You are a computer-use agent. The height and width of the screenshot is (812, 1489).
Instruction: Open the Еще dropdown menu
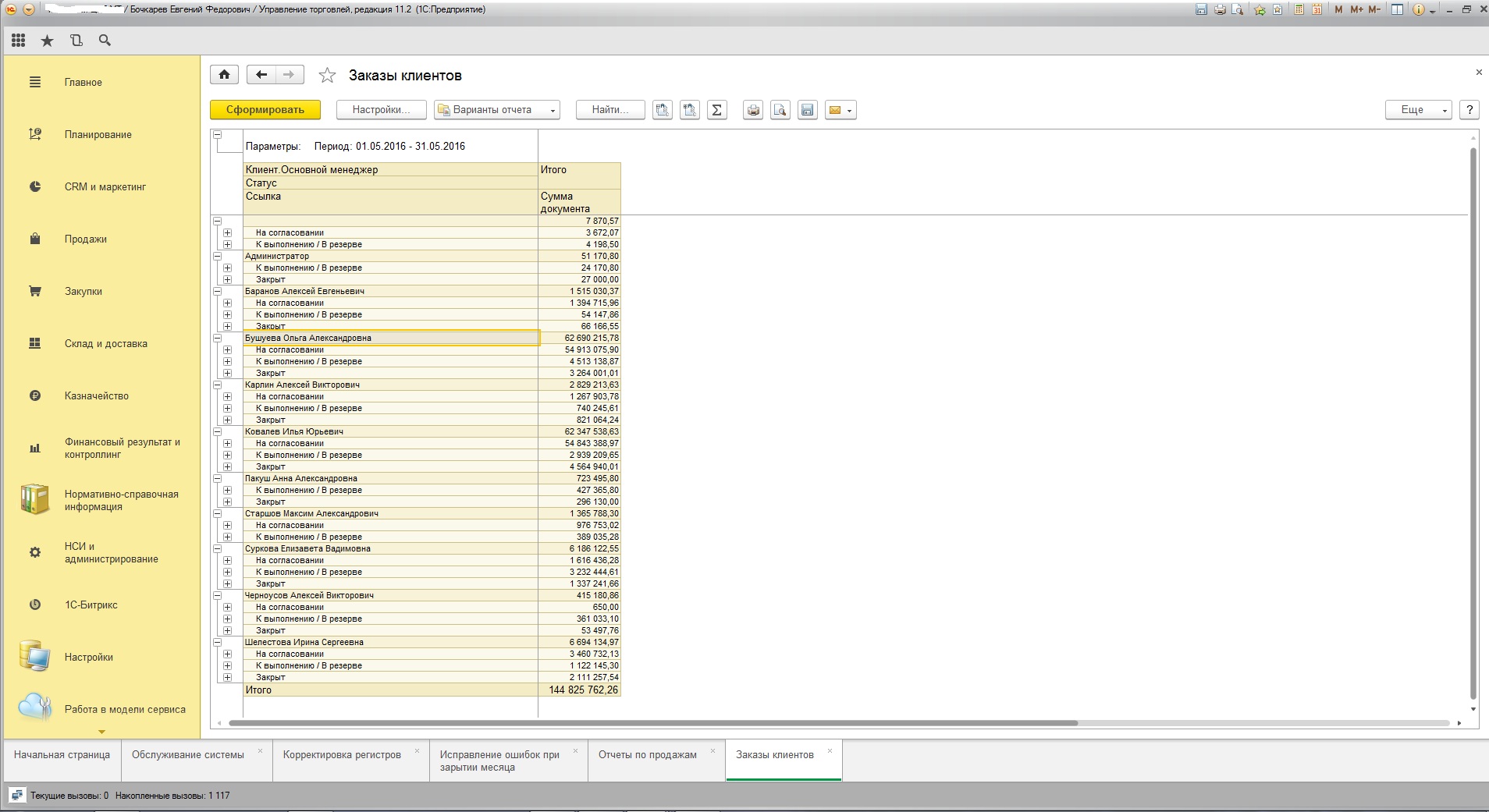tap(1419, 110)
